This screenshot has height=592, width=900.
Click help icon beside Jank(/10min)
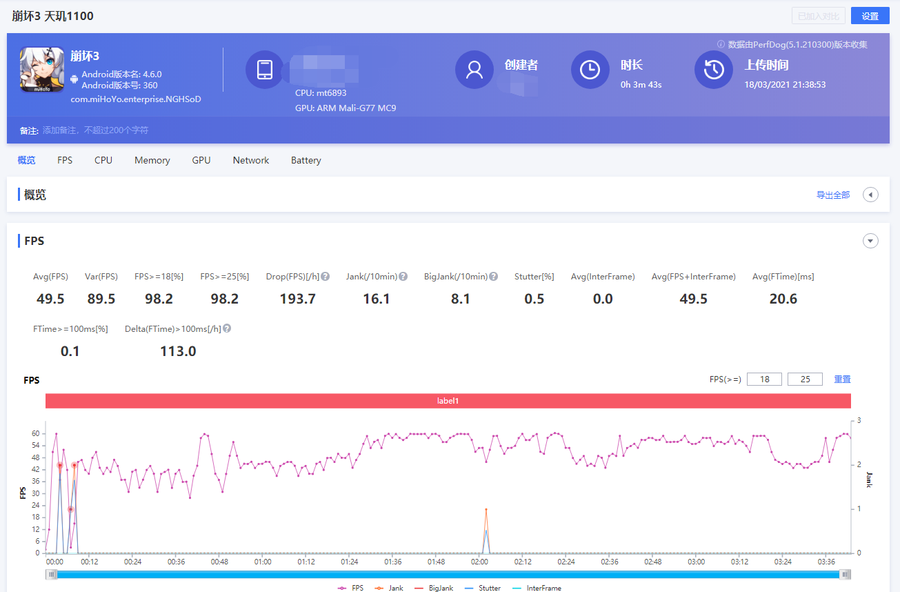pyautogui.click(x=403, y=277)
